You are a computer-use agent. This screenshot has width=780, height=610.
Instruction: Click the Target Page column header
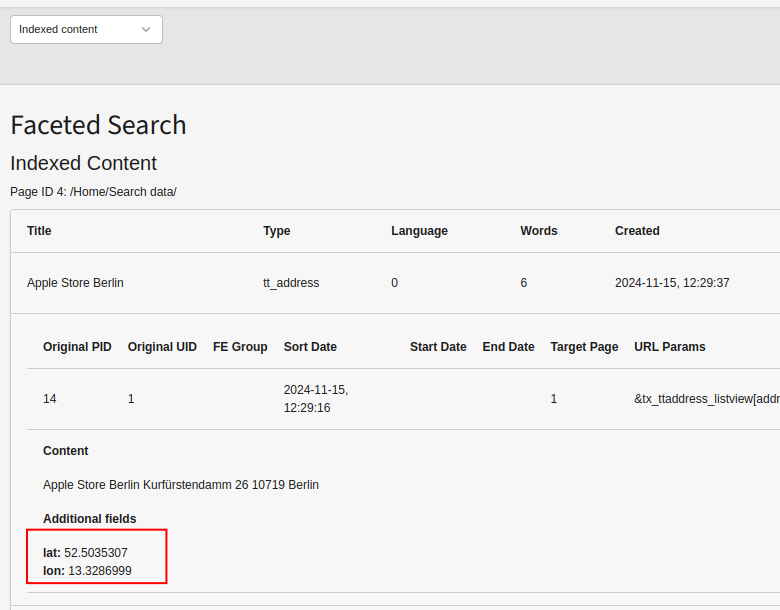click(x=584, y=347)
